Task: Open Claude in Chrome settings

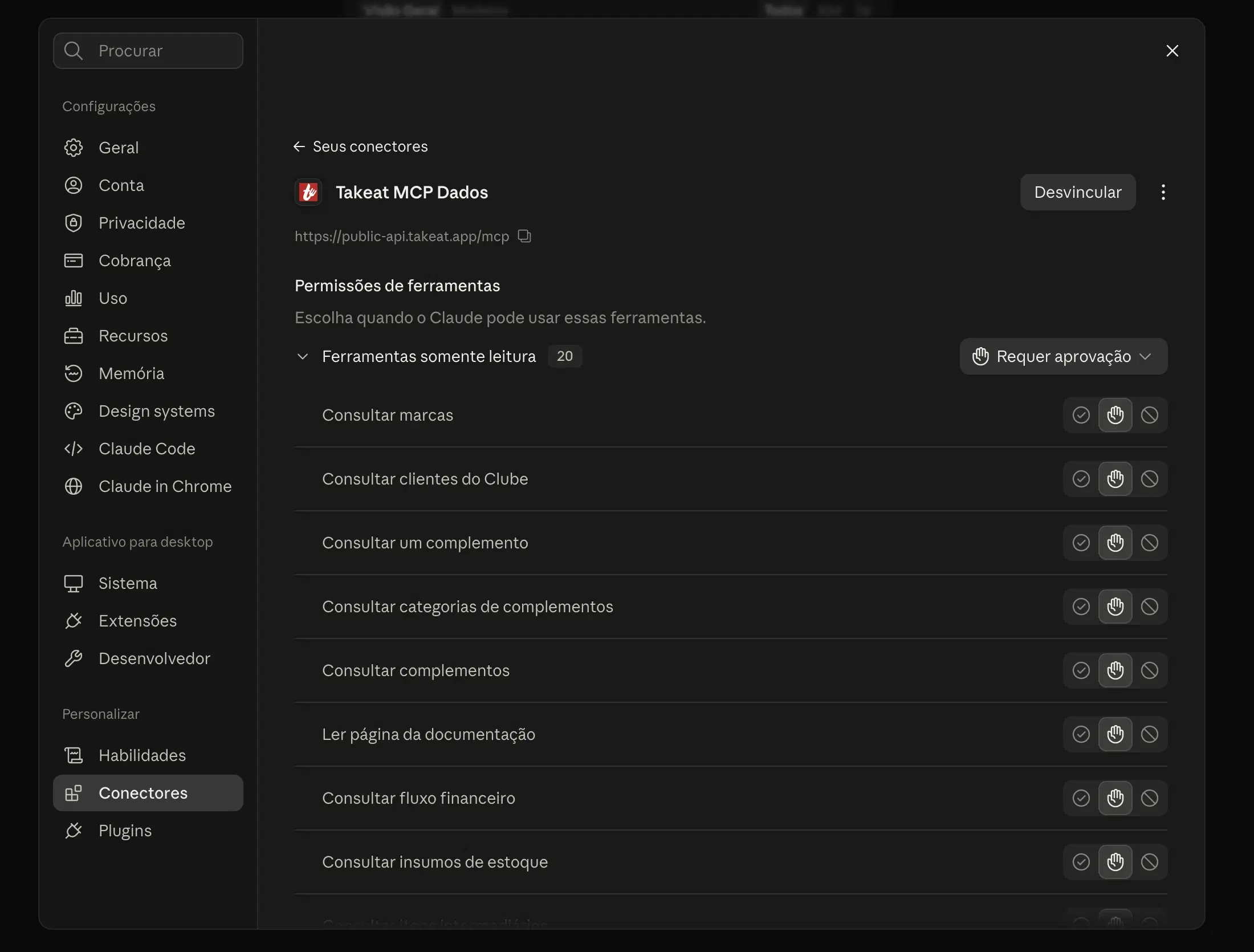Action: pyautogui.click(x=148, y=486)
